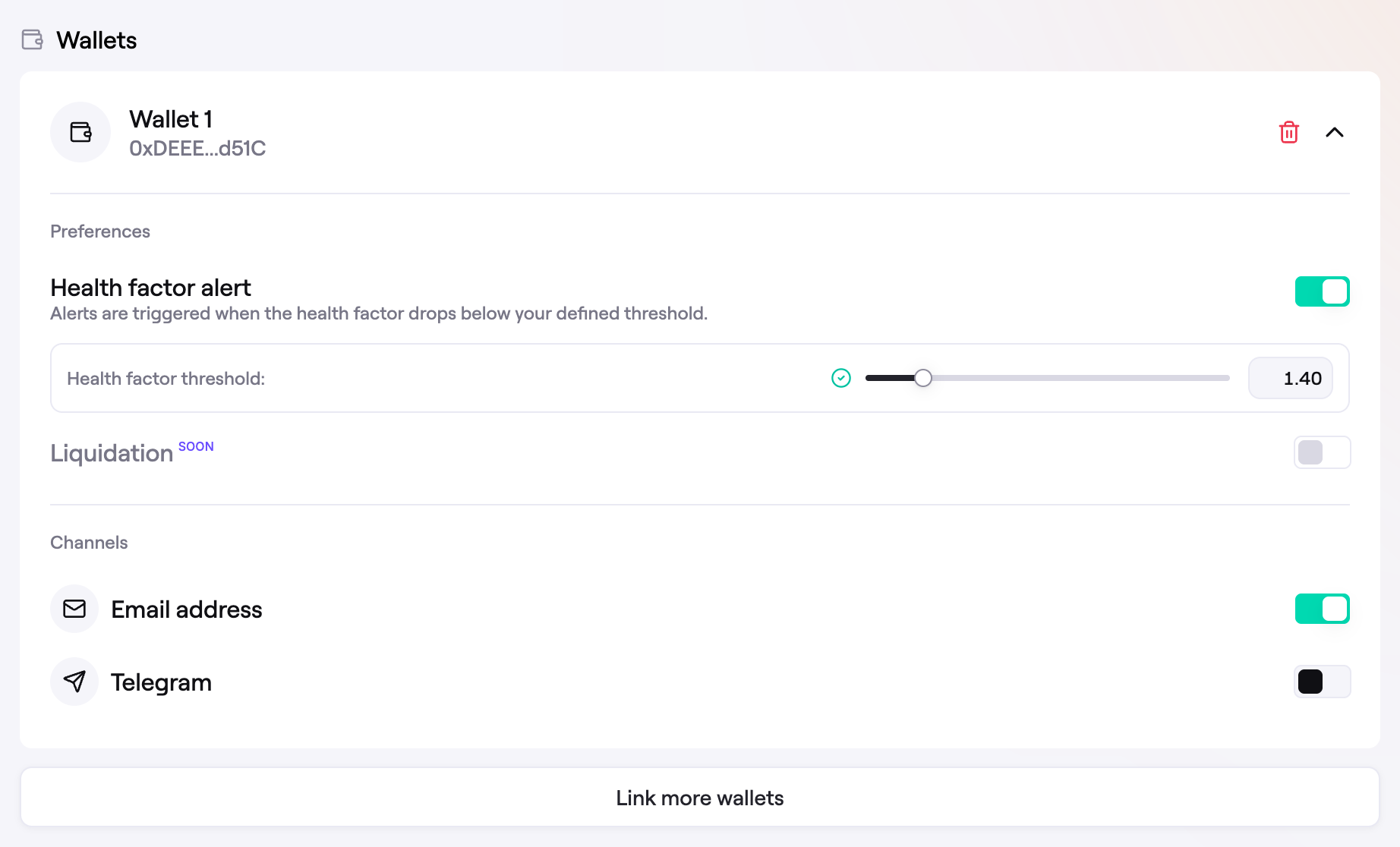Click the Wallets header icon

click(33, 39)
